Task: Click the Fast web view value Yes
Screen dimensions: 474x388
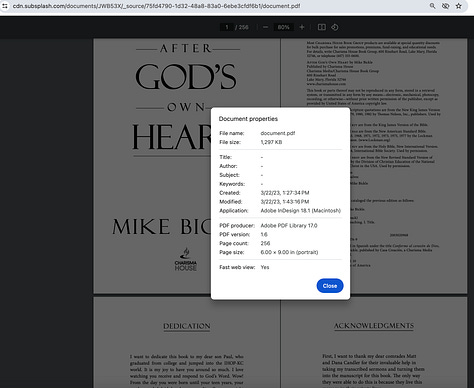Action: coord(265,267)
